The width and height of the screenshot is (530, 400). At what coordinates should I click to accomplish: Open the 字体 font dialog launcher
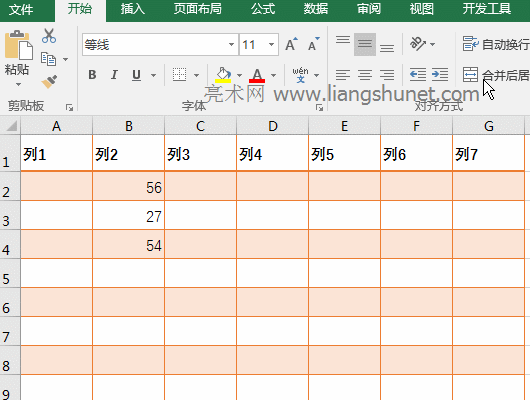pos(319,108)
